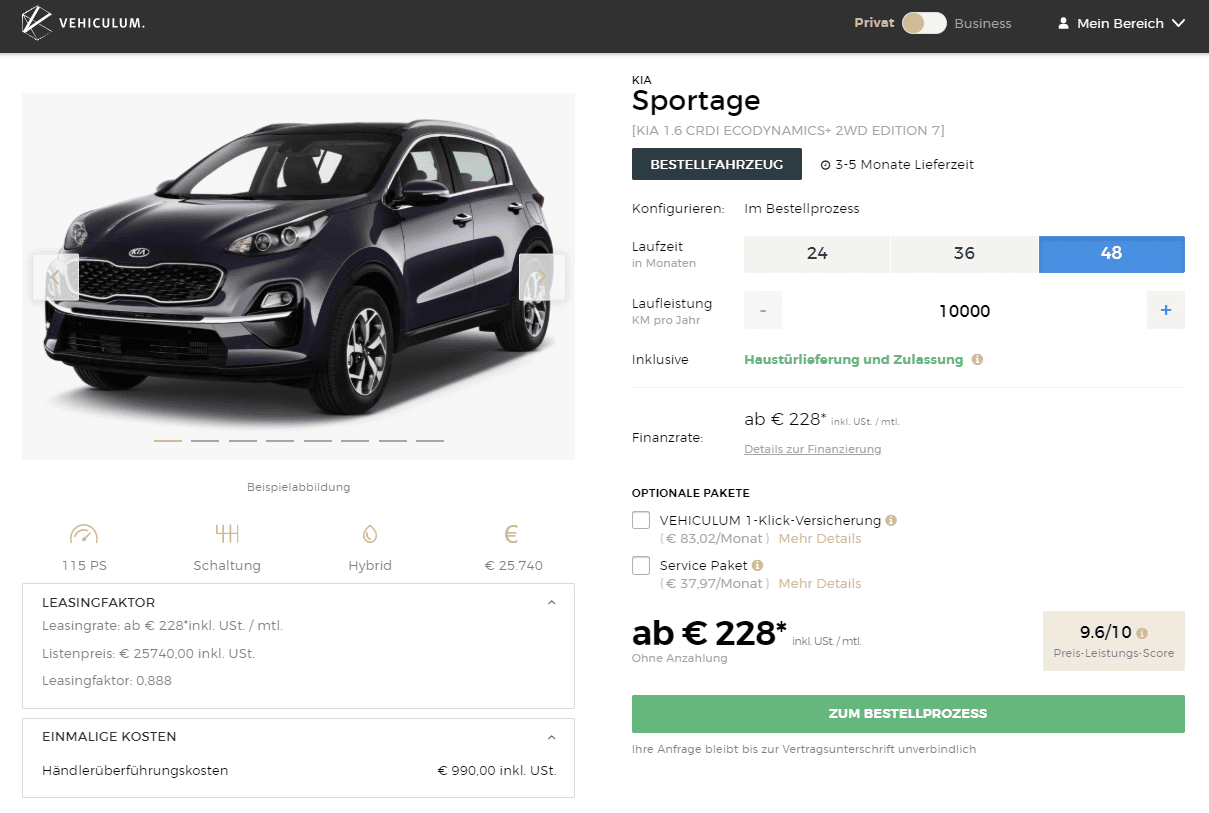Show previous car image with left arrow
Image resolution: width=1209 pixels, height=813 pixels.
pyautogui.click(x=56, y=277)
